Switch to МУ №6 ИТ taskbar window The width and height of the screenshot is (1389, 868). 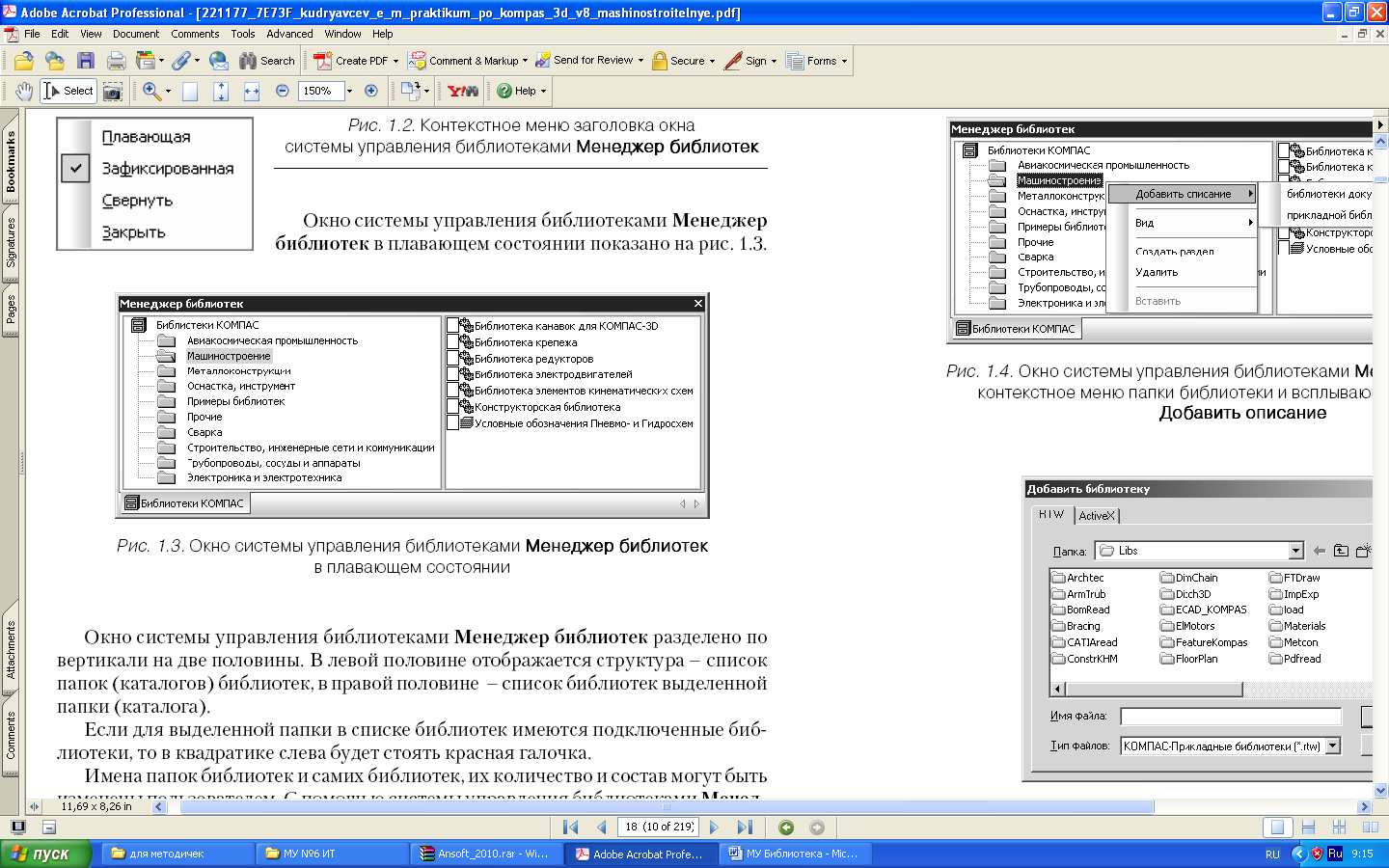332,854
